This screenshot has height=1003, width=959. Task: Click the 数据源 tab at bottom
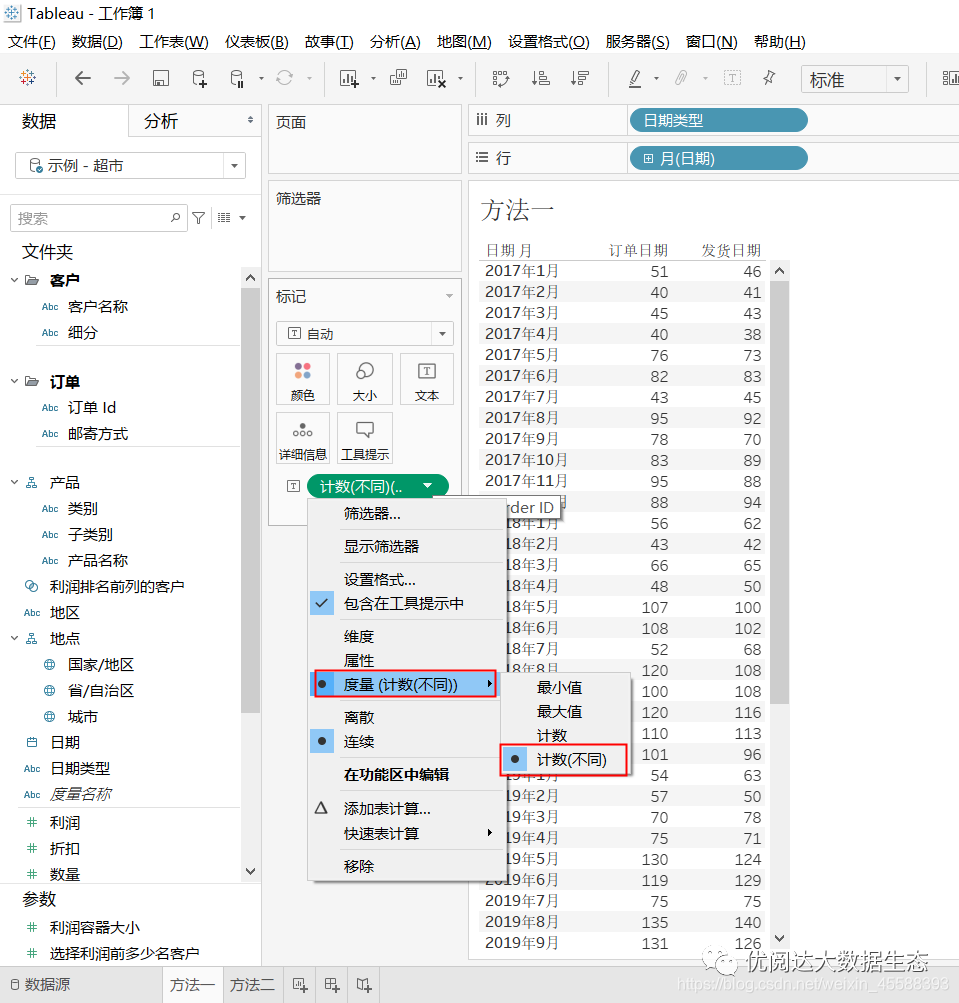pyautogui.click(x=40, y=984)
